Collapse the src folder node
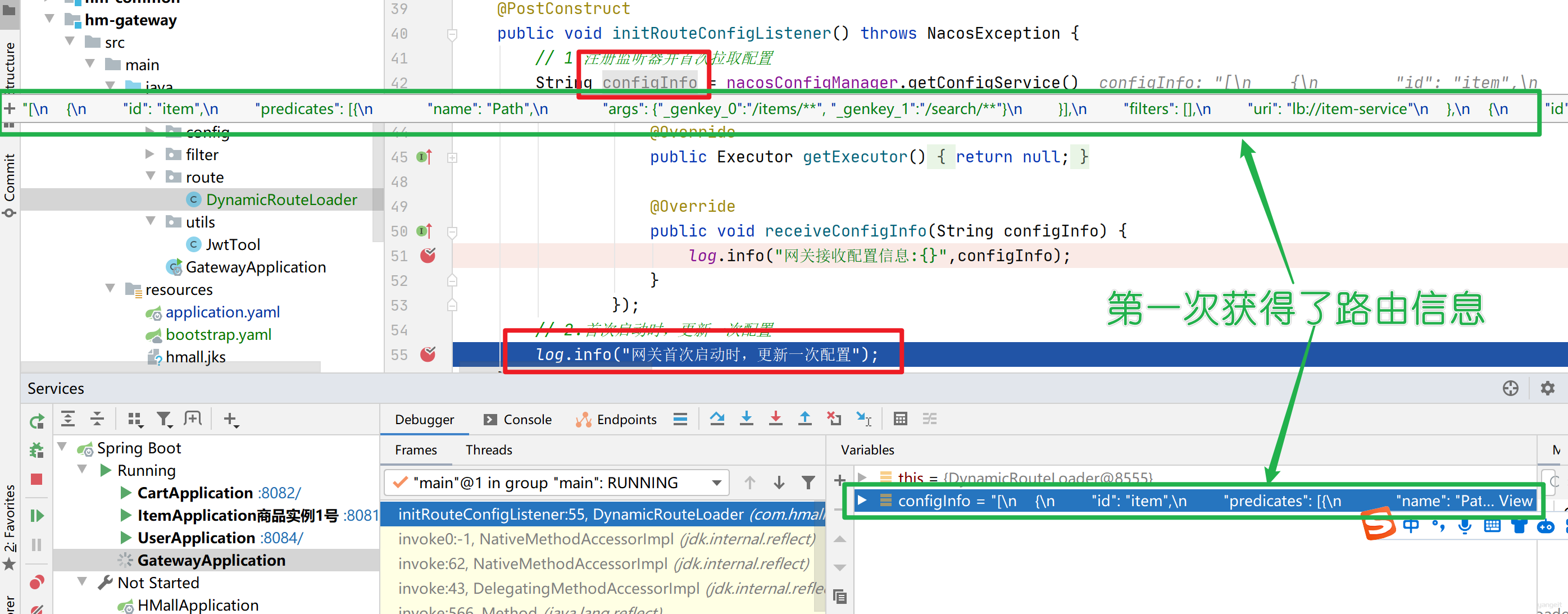The height and width of the screenshot is (614, 1568). 70,42
